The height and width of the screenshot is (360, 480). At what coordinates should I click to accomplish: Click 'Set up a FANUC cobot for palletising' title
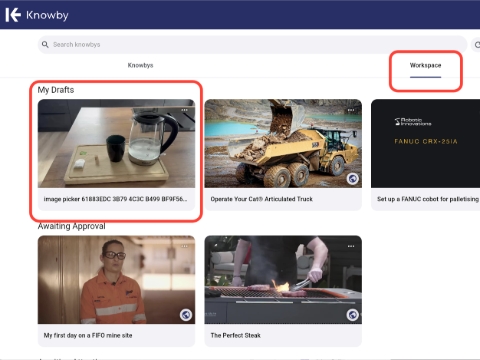(x=428, y=199)
